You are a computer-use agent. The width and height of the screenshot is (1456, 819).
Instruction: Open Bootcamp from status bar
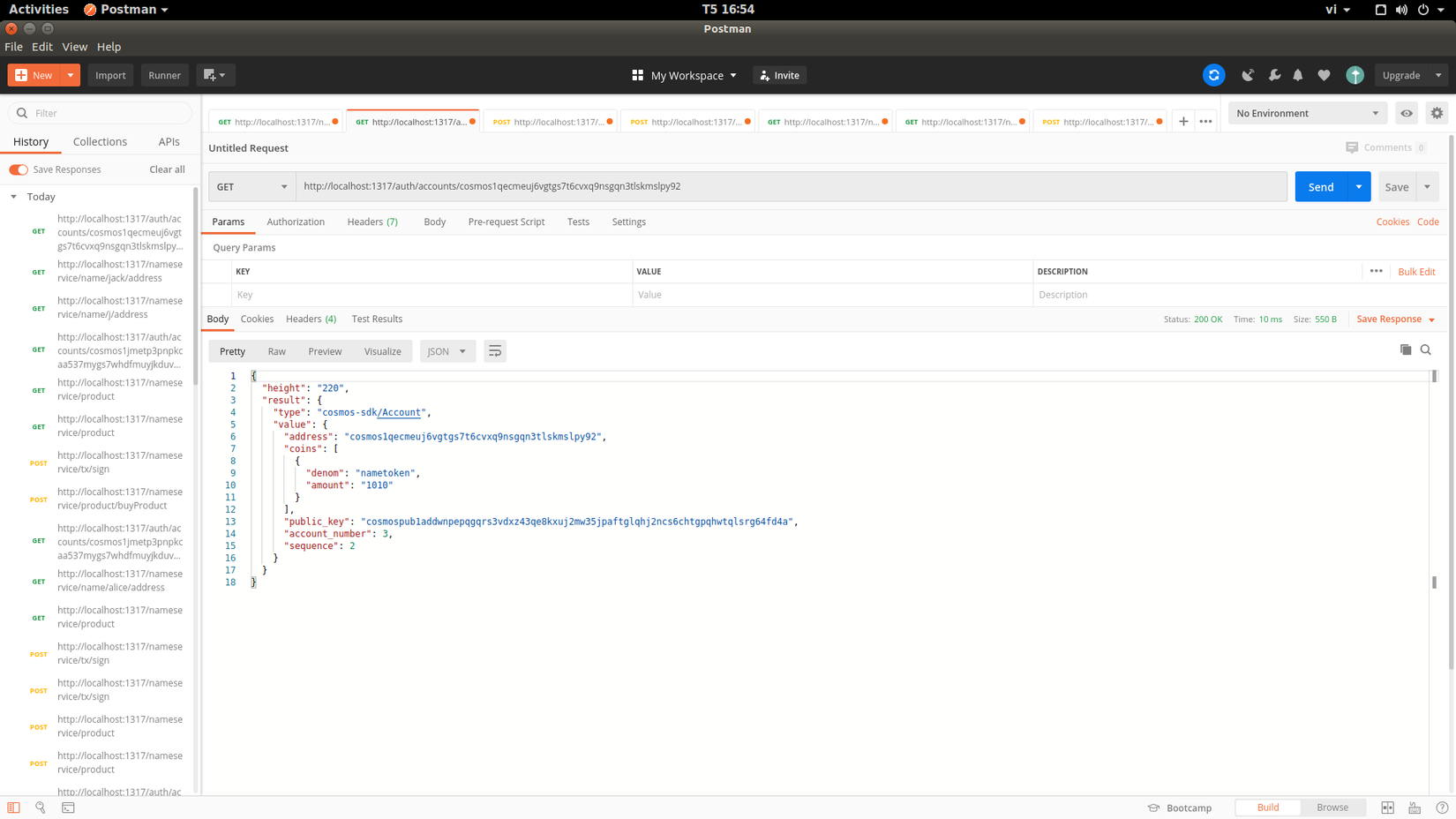(1180, 808)
